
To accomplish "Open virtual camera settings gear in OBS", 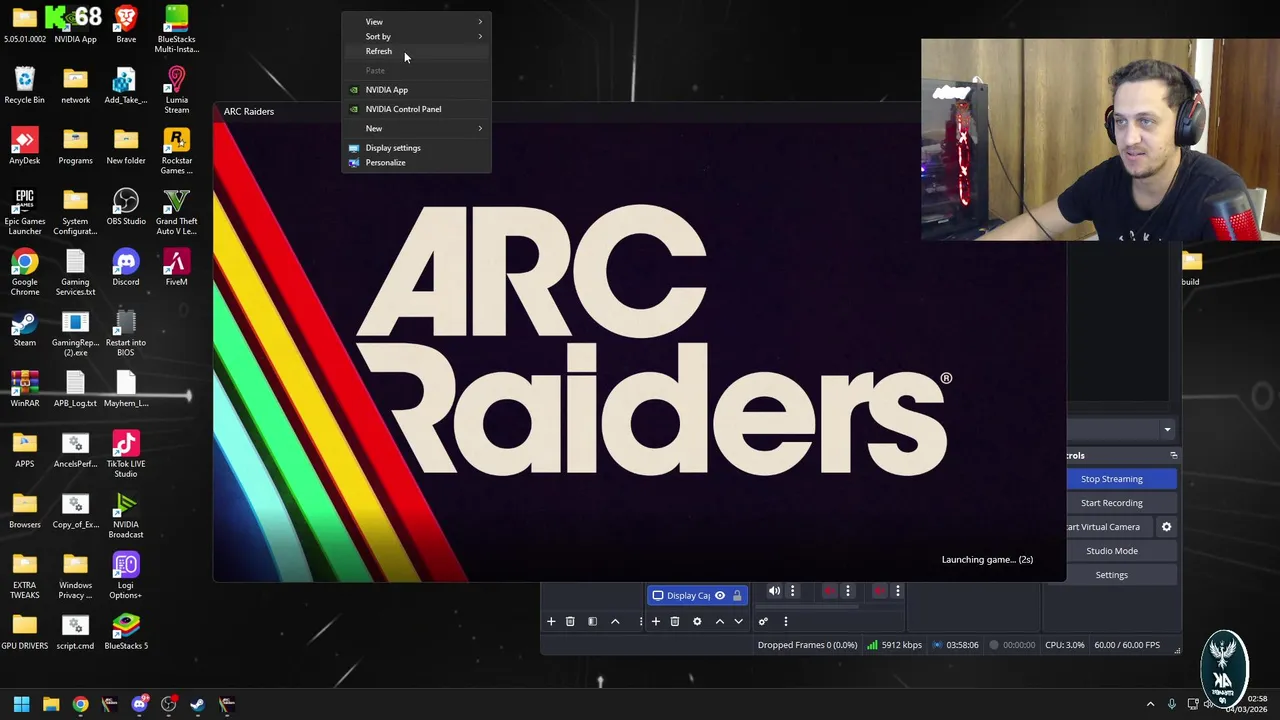I will [1166, 527].
